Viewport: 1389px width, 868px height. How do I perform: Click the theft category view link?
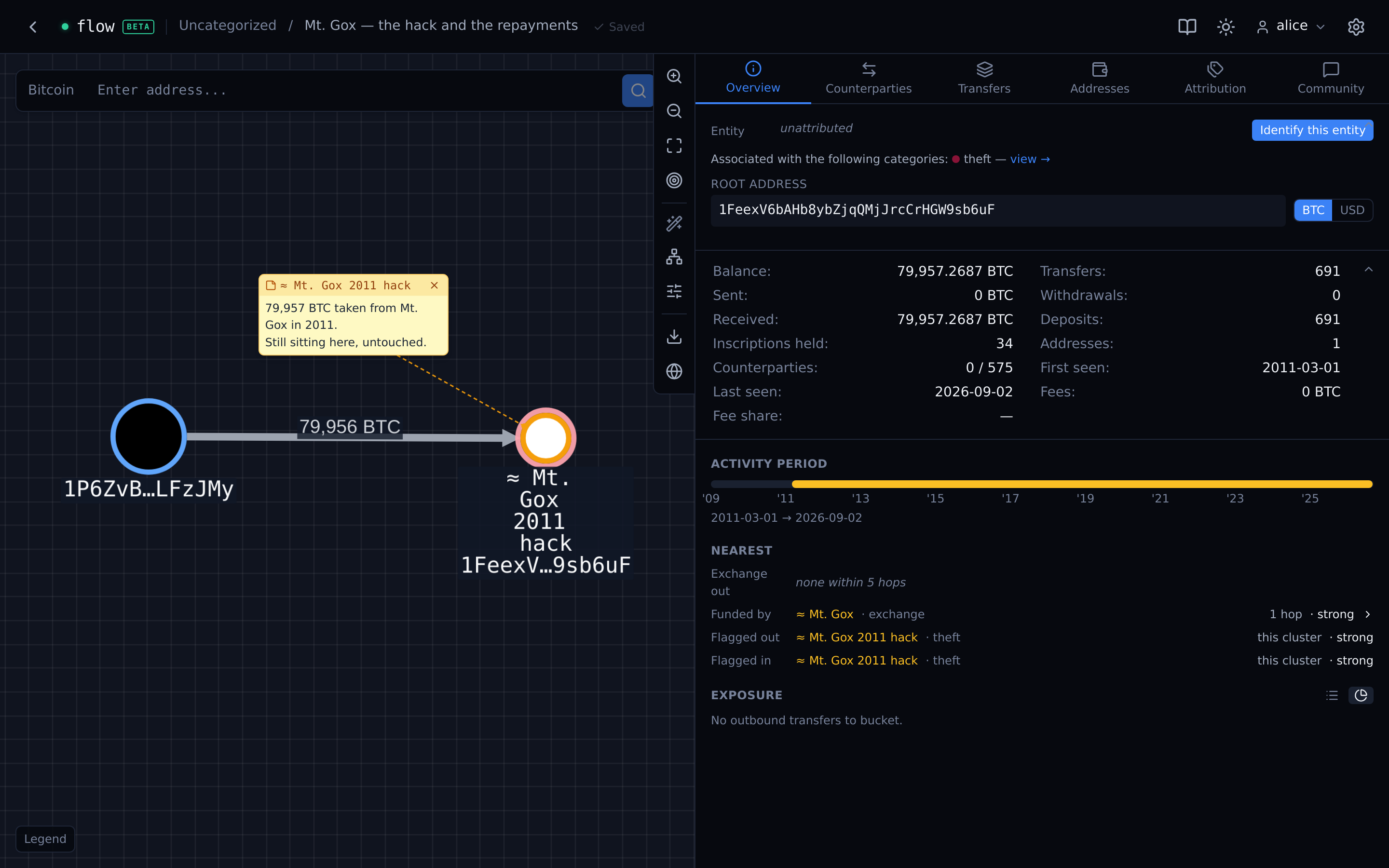1030,159
